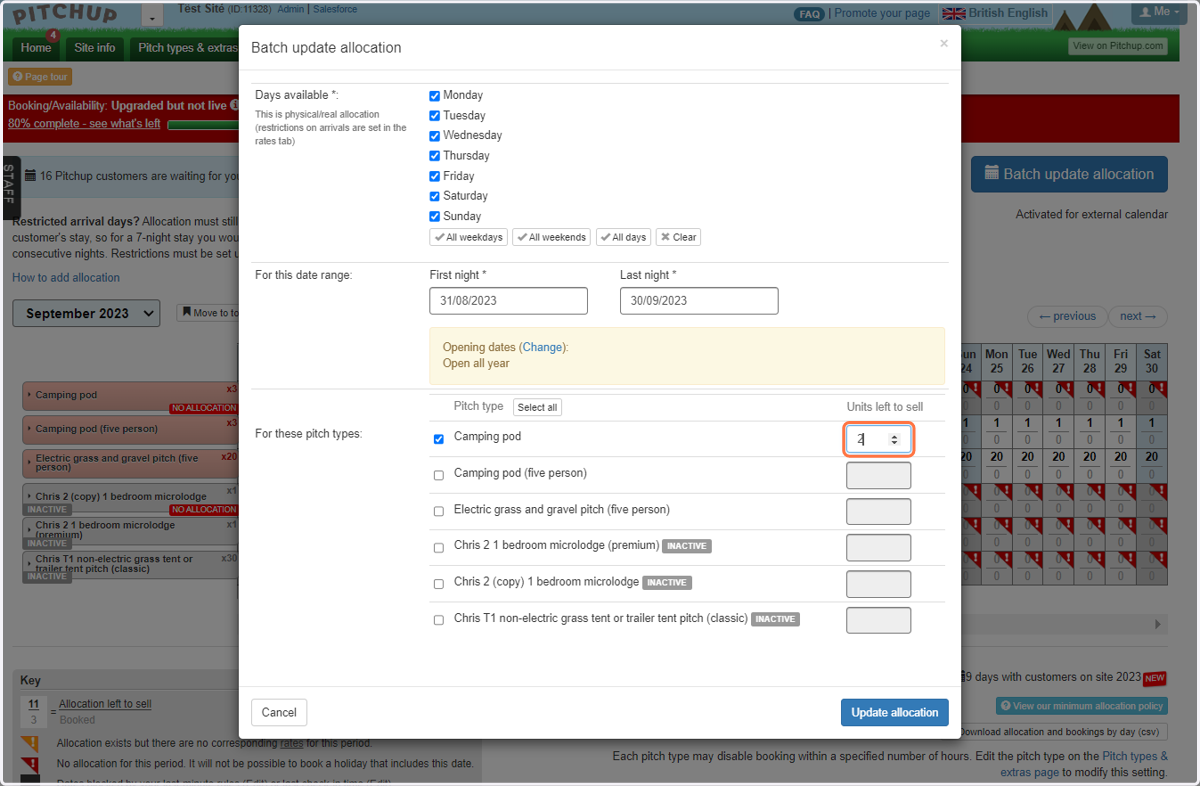Check Chris 2 (copy) 1 bedroom microlodge
1200x786 pixels.
[x=439, y=584]
